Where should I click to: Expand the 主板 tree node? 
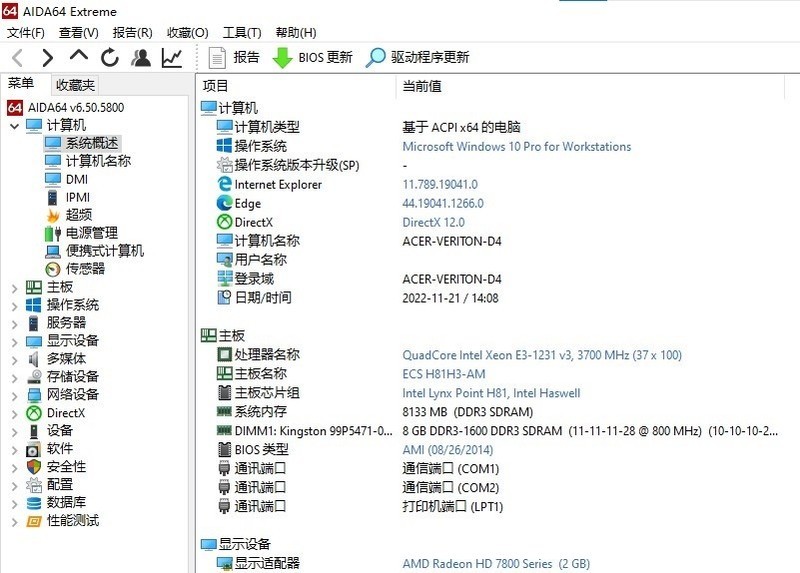(x=15, y=288)
